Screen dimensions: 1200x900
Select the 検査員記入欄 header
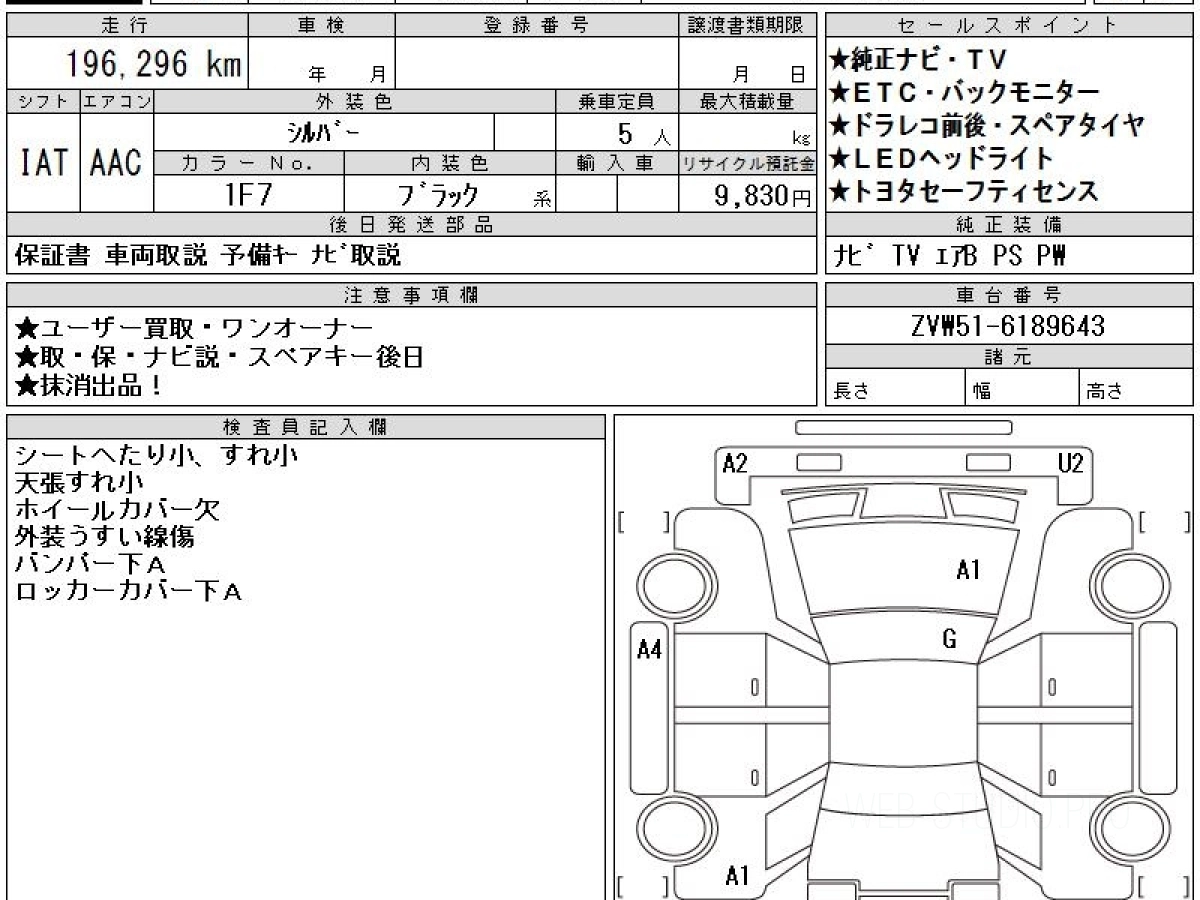click(x=306, y=427)
